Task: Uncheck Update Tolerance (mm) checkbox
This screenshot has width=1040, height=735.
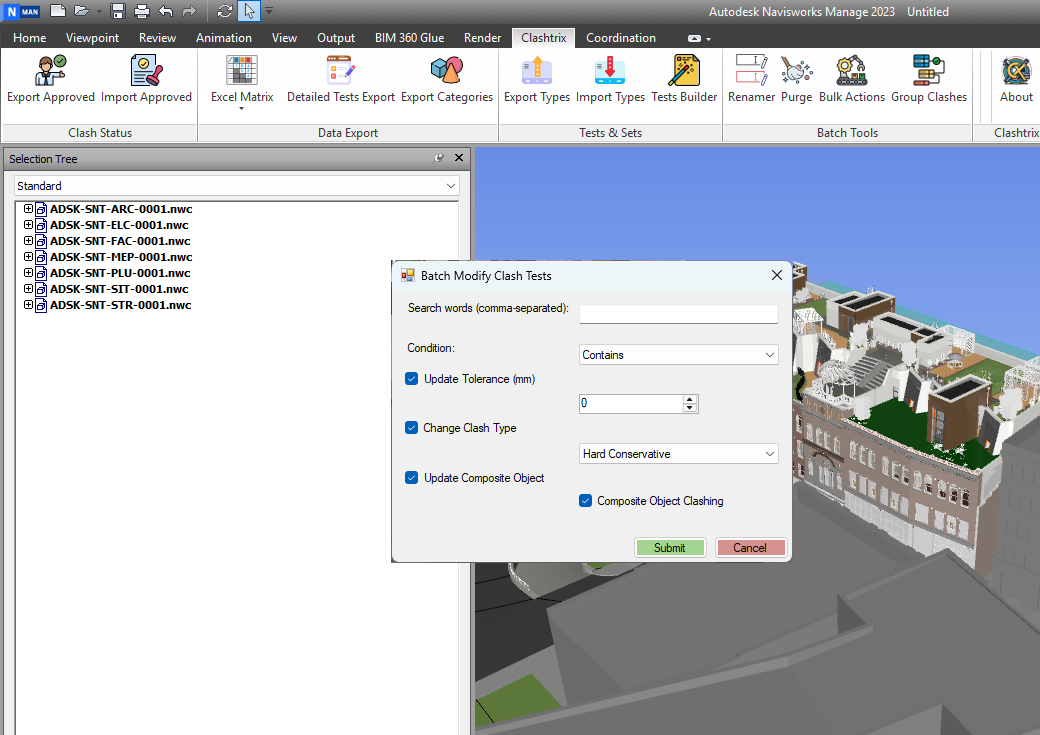Action: [x=411, y=379]
